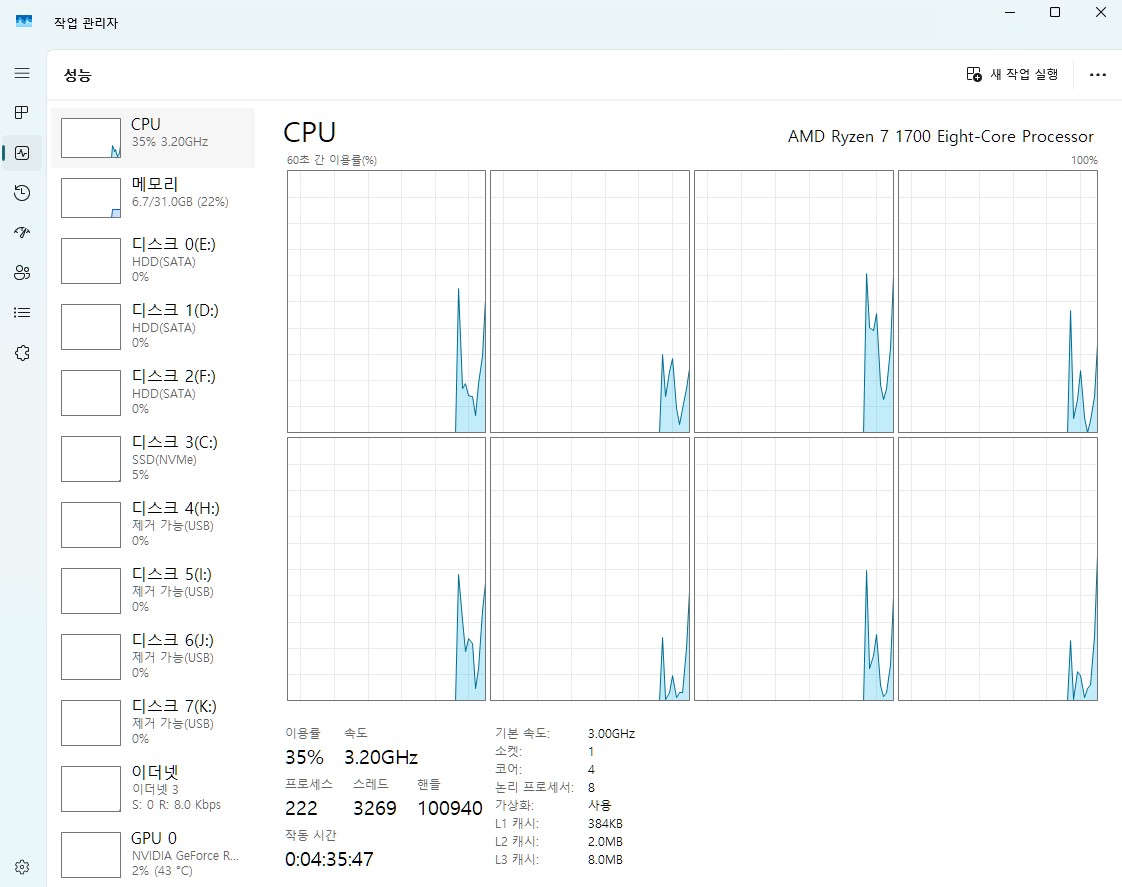This screenshot has width=1122, height=887.
Task: Click the AMD Ryzen 7 1700 processor name
Action: [x=940, y=137]
